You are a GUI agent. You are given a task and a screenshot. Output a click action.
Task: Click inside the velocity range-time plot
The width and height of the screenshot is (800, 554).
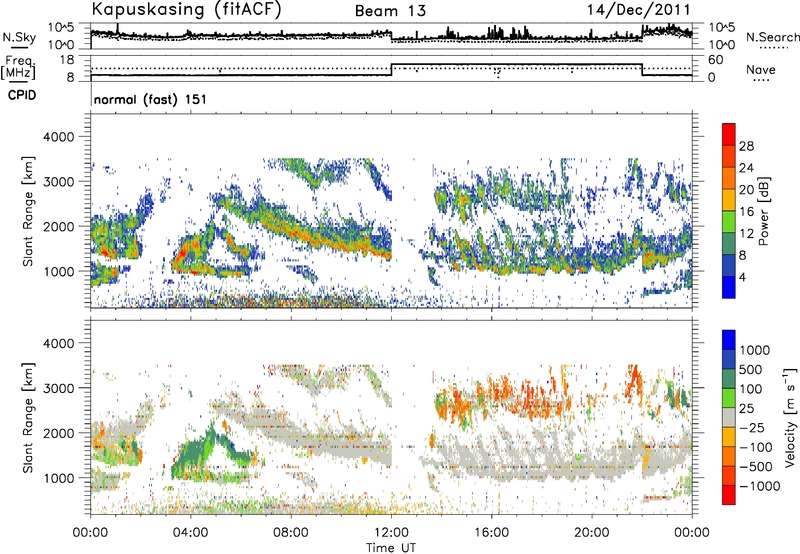pyautogui.click(x=391, y=416)
